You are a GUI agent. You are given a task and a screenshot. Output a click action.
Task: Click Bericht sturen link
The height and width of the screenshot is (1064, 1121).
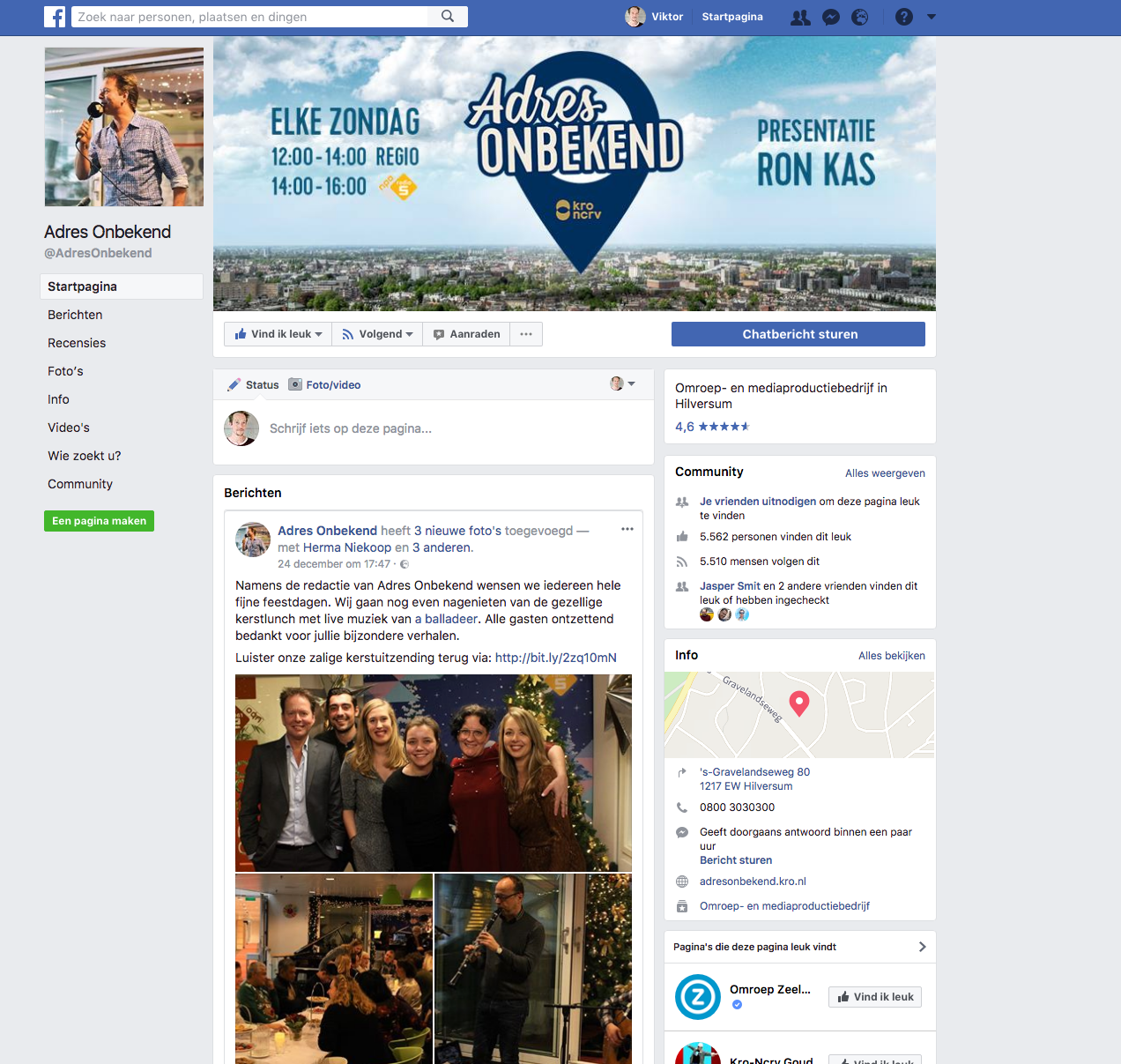tap(736, 860)
